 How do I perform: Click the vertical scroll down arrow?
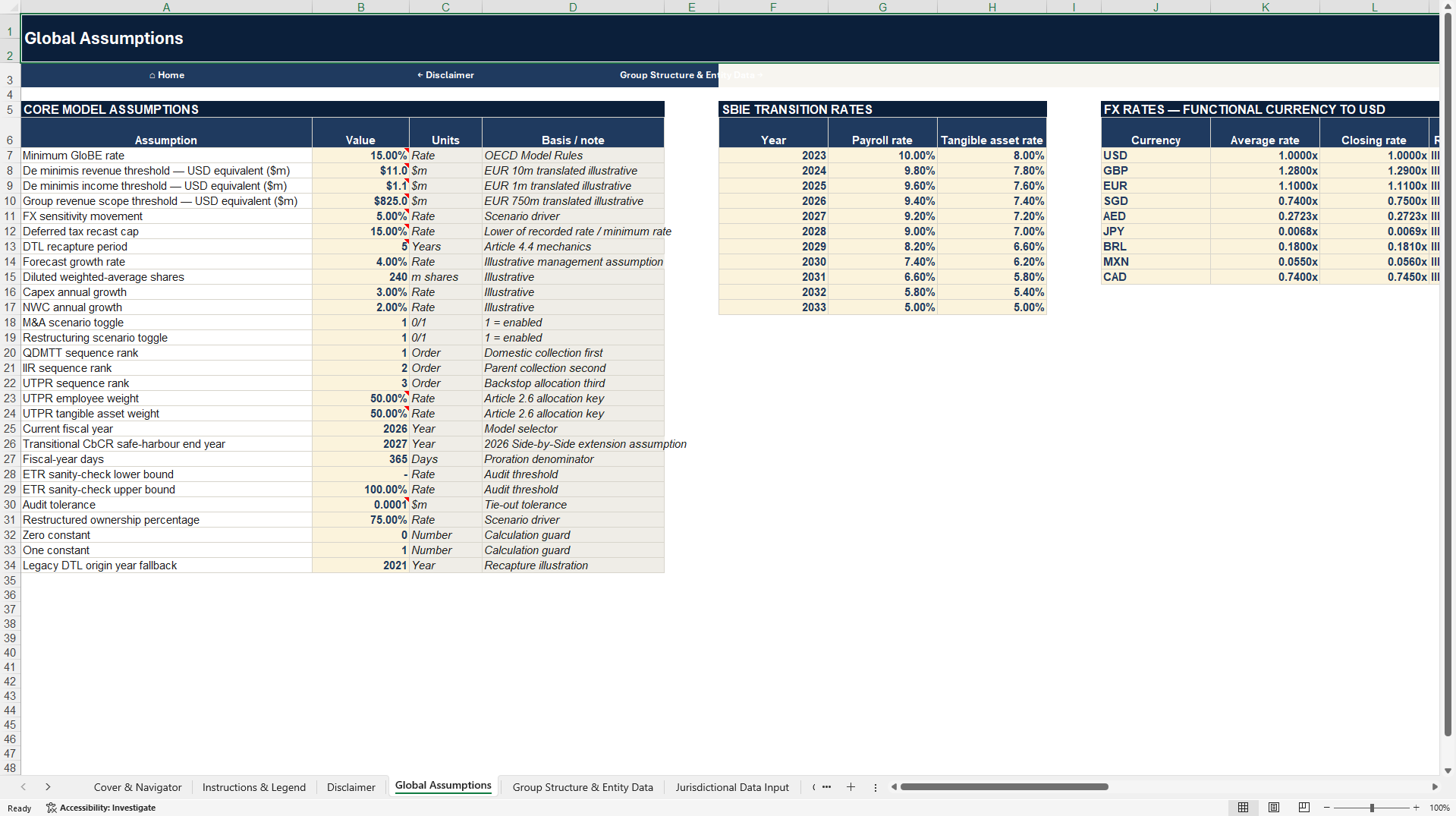pos(1448,770)
